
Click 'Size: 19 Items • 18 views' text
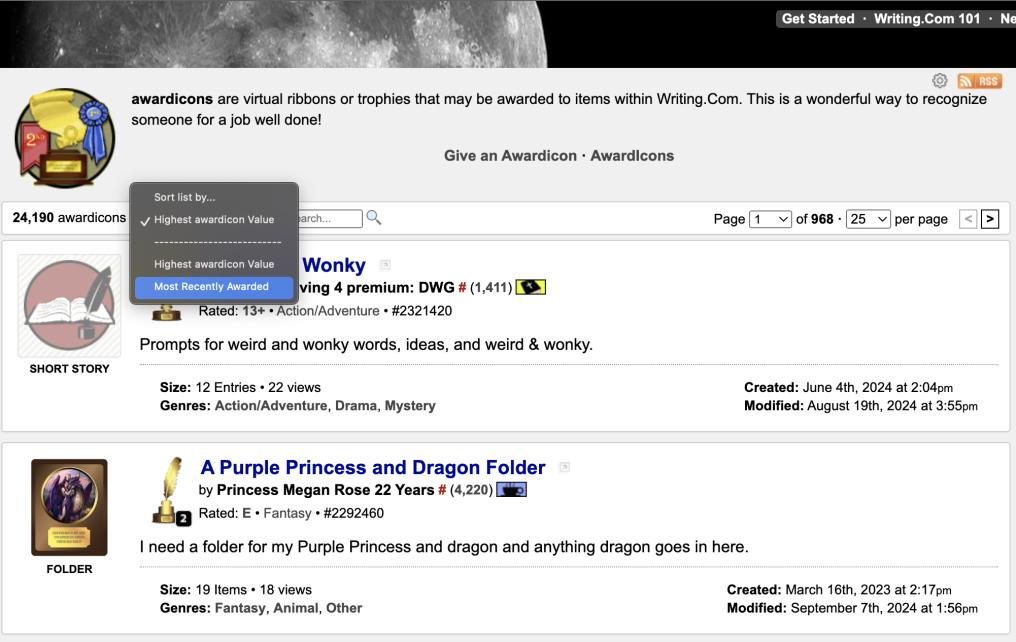point(236,590)
